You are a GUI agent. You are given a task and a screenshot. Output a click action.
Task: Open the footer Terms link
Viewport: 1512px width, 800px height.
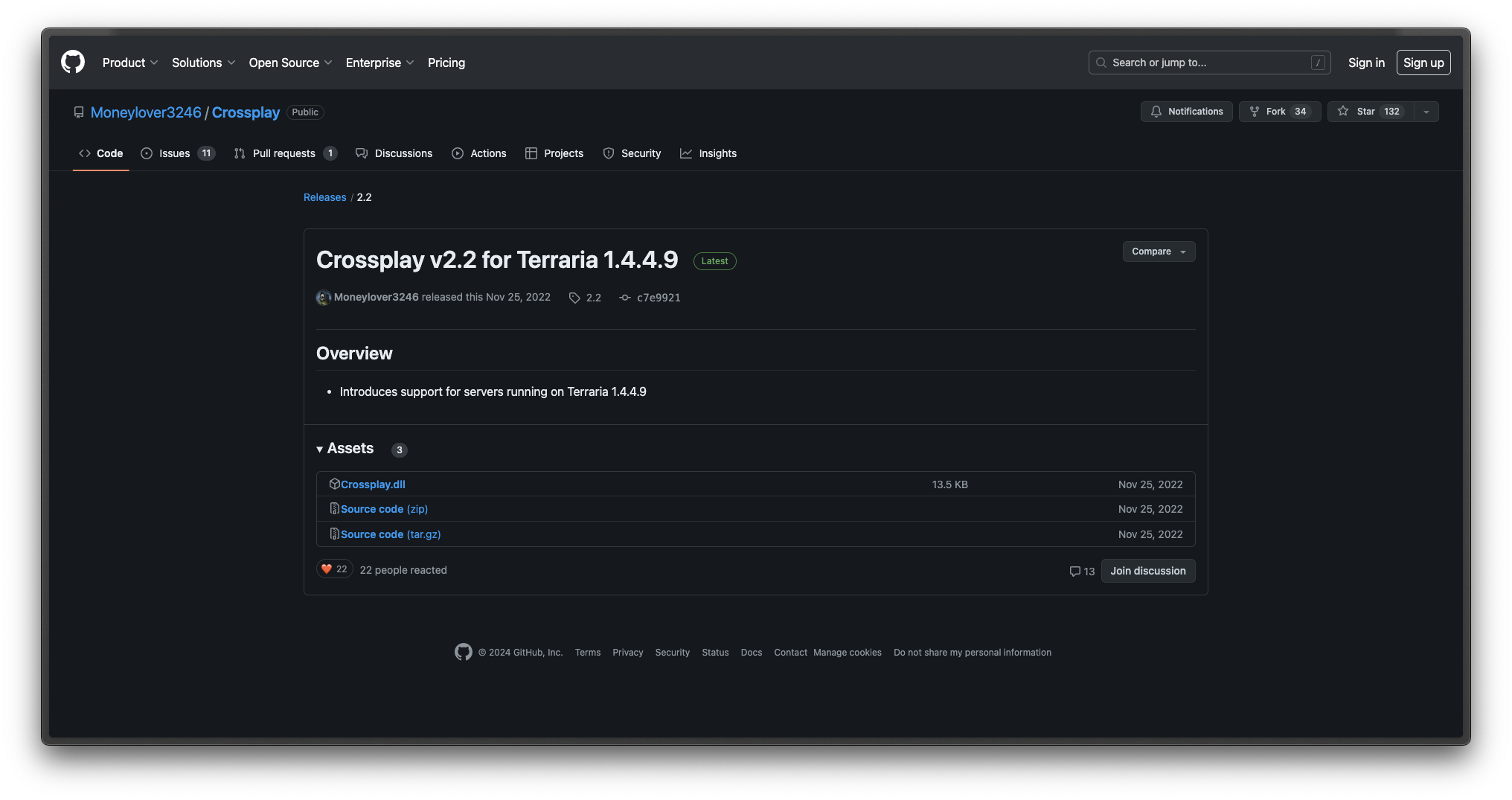[588, 653]
